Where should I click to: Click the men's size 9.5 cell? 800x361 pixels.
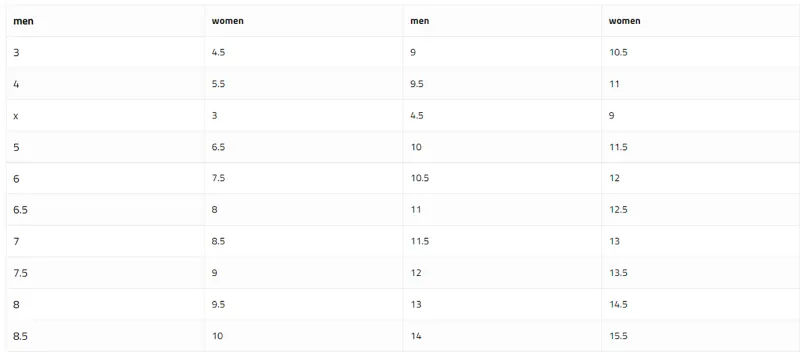[502, 84]
